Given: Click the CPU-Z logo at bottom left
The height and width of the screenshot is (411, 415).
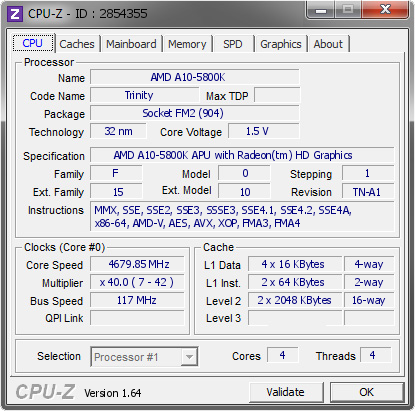Looking at the screenshot, I should click(45, 391).
